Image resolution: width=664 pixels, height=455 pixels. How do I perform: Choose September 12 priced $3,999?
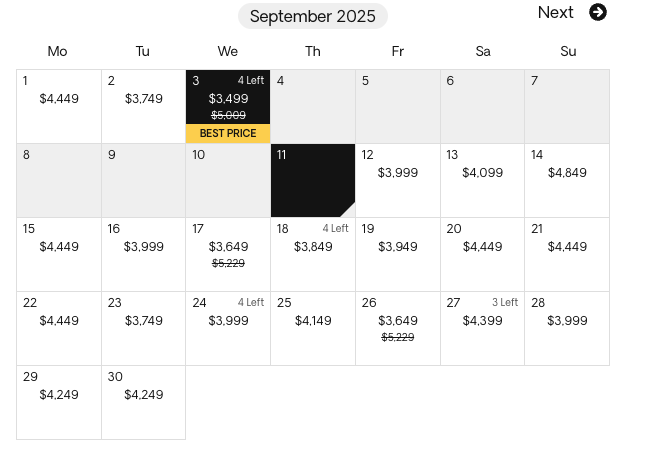(x=398, y=180)
